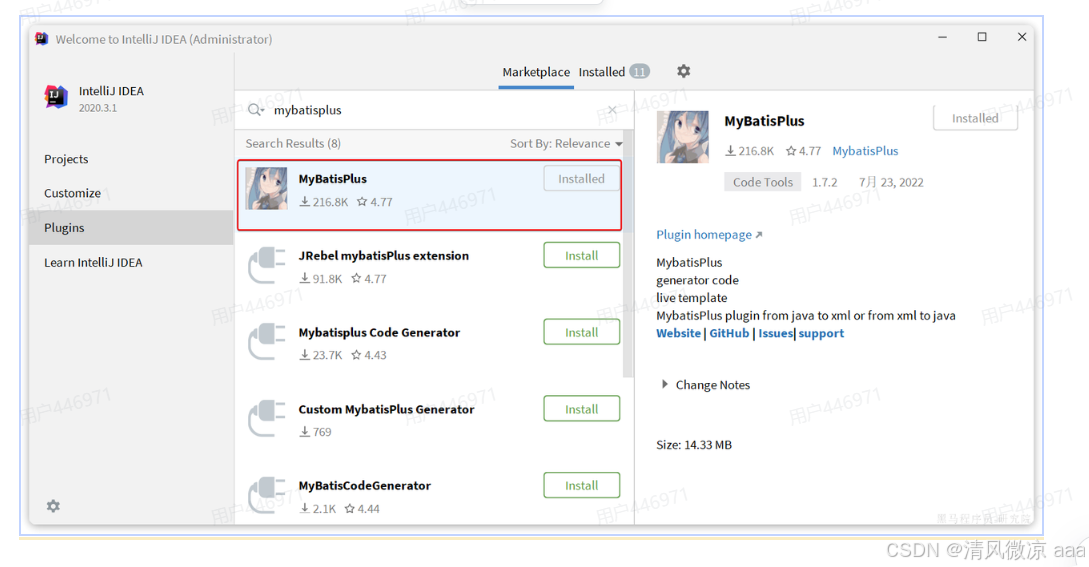1089x567 pixels.
Task: Select MyBatisPlus anime avatar in results list
Action: pyautogui.click(x=266, y=188)
